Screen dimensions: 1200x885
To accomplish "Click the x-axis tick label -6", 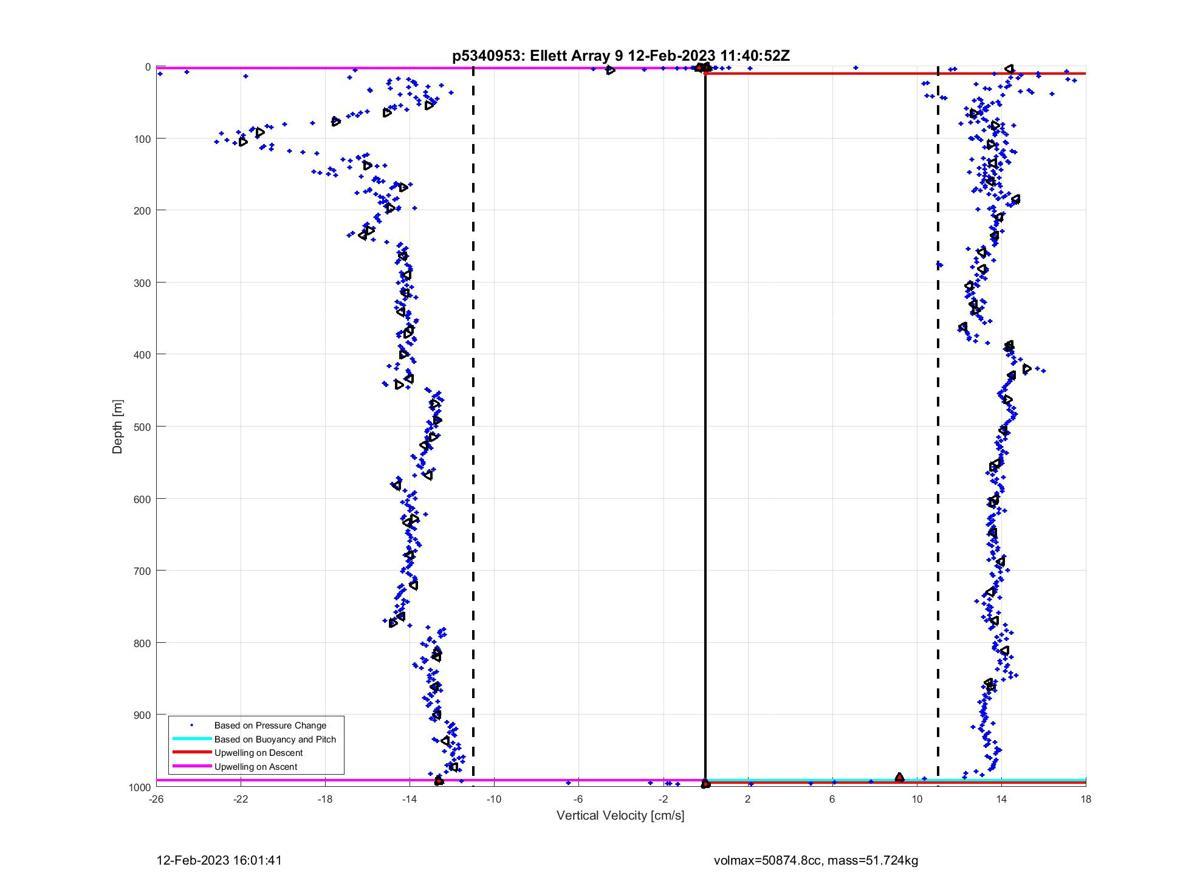I will tap(578, 799).
